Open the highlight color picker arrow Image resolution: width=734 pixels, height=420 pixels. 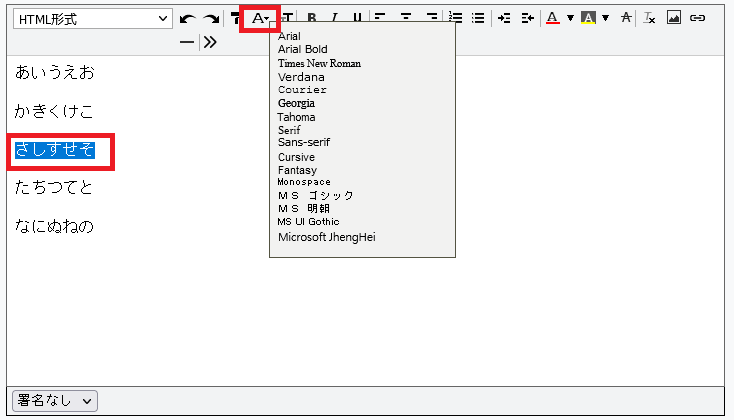coord(605,18)
